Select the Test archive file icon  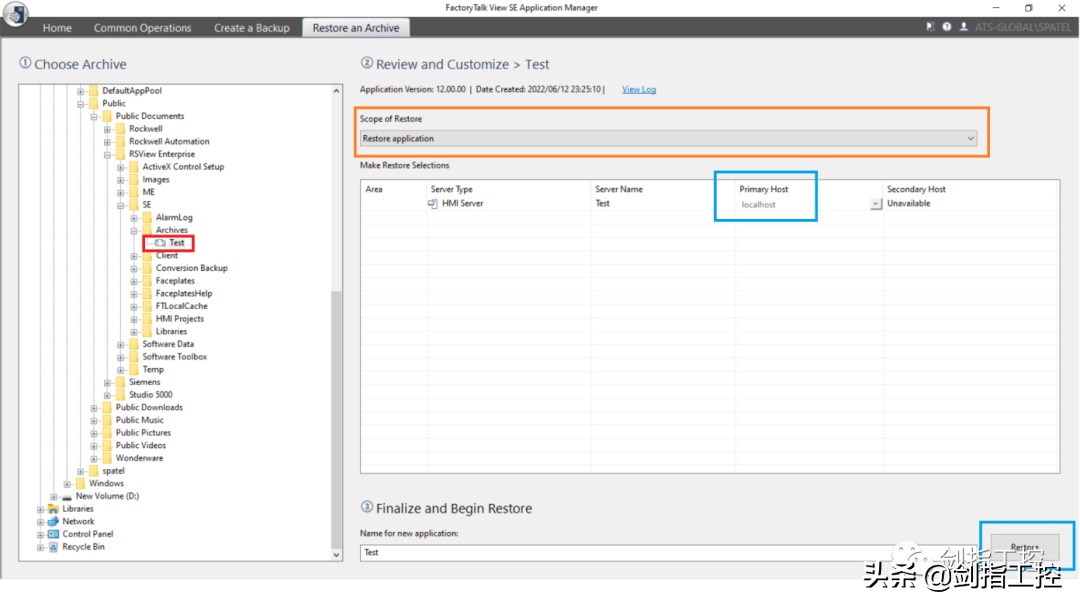(x=160, y=243)
